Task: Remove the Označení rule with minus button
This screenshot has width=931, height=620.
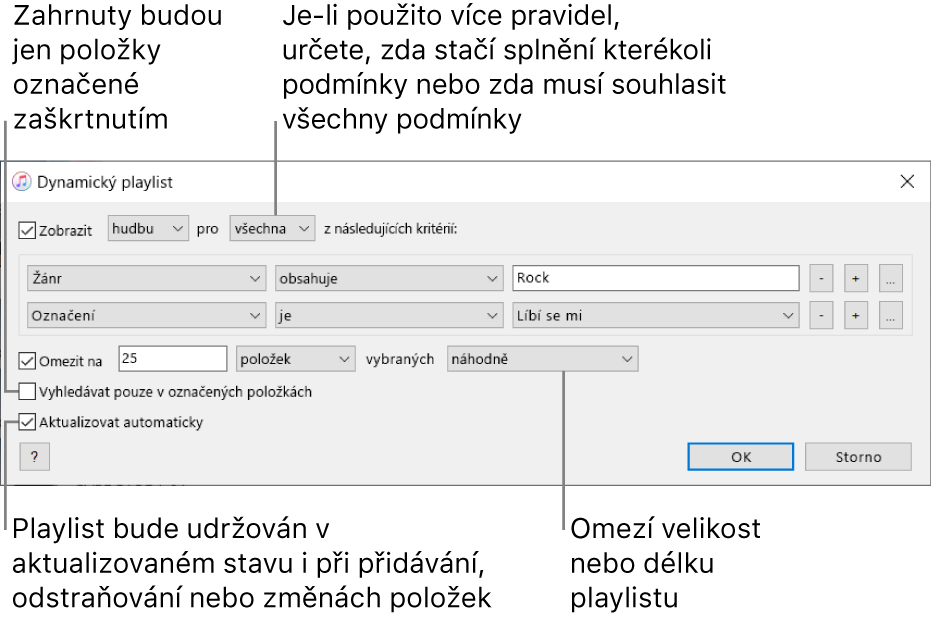Action: pyautogui.click(x=821, y=315)
